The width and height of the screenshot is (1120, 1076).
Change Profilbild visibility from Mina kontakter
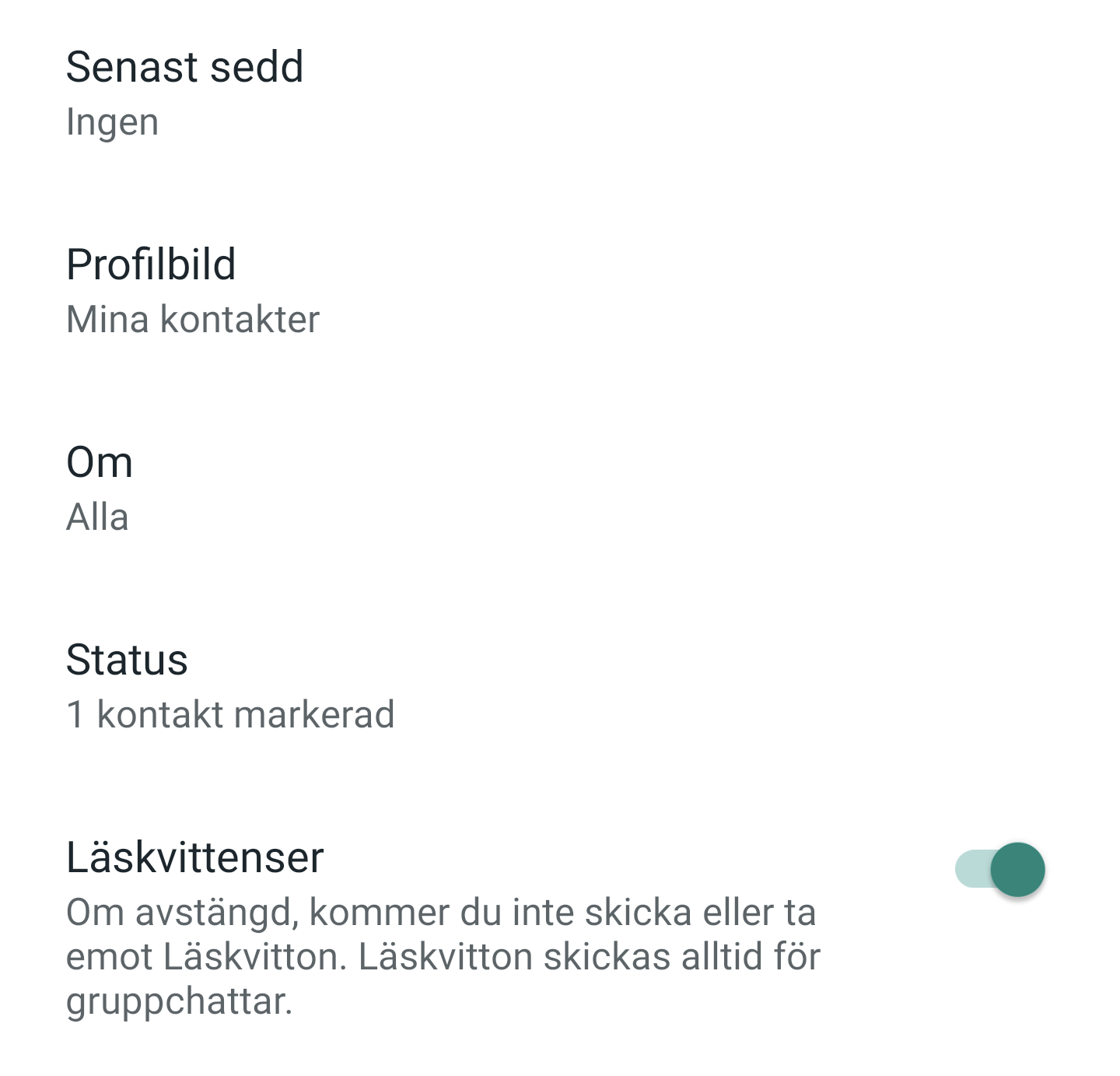coord(560,291)
